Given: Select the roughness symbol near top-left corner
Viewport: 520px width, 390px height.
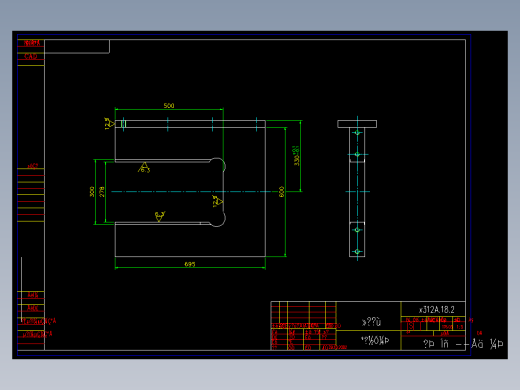Looking at the screenshot, I should (x=109, y=123).
